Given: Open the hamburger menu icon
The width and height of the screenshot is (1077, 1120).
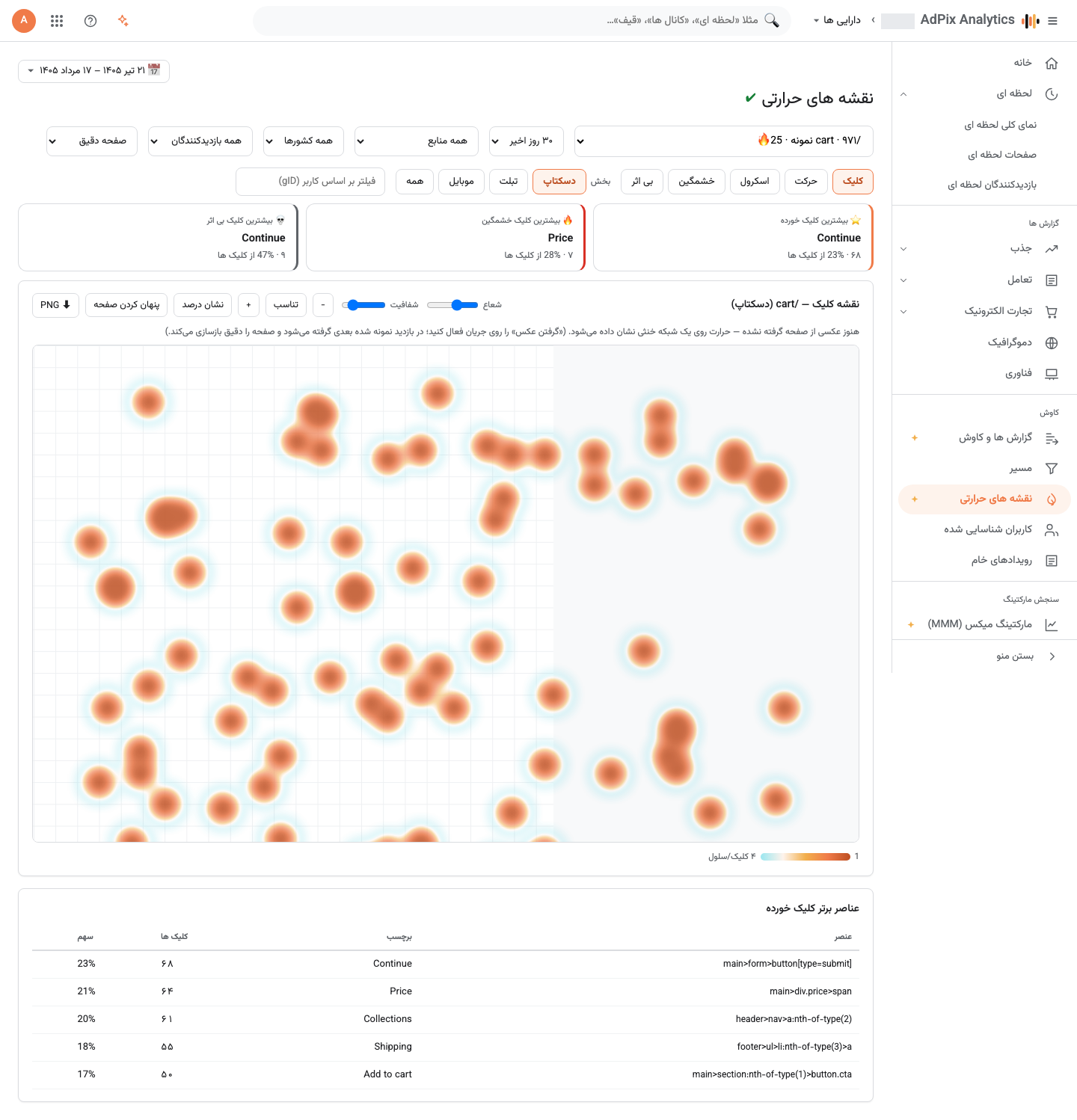Looking at the screenshot, I should click(1052, 21).
